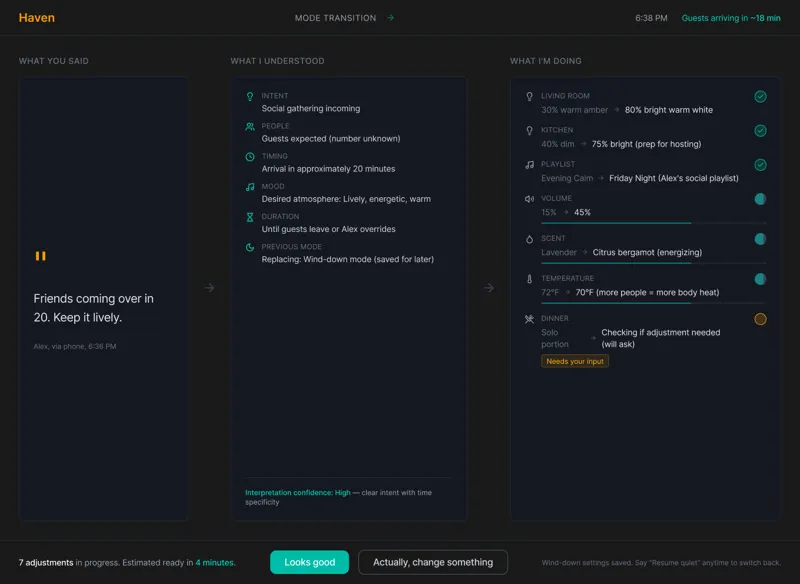Click the Volume progress bar
The width and height of the screenshot is (800, 584).
(653, 223)
